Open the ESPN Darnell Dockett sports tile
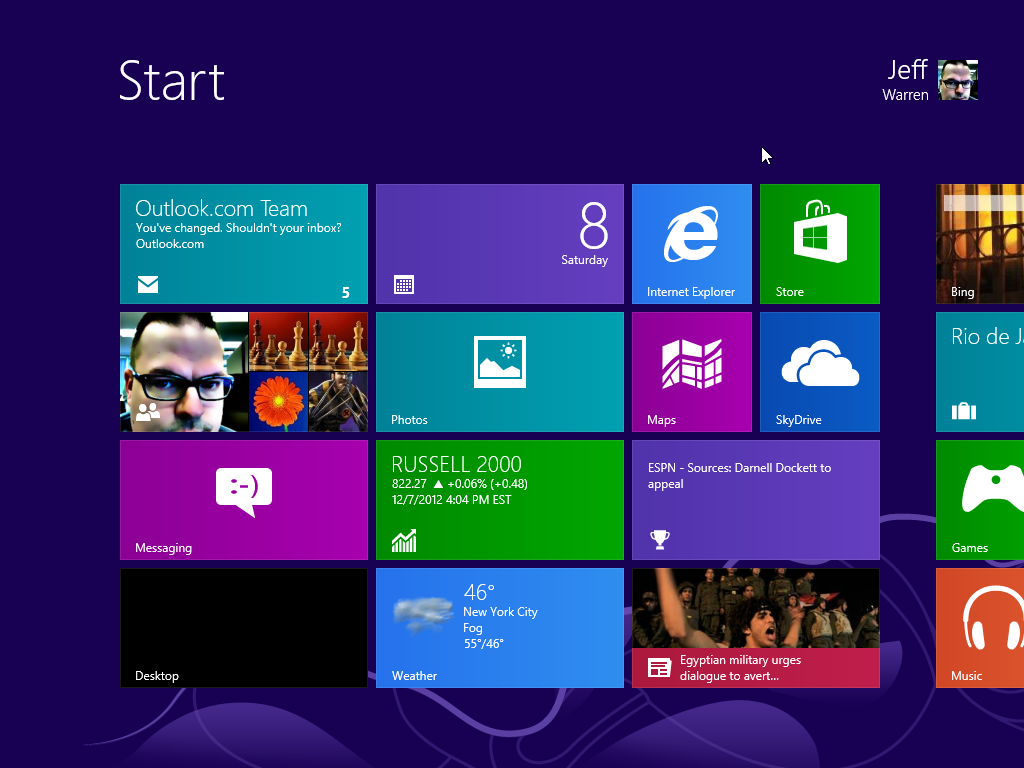The height and width of the screenshot is (768, 1024). [756, 500]
